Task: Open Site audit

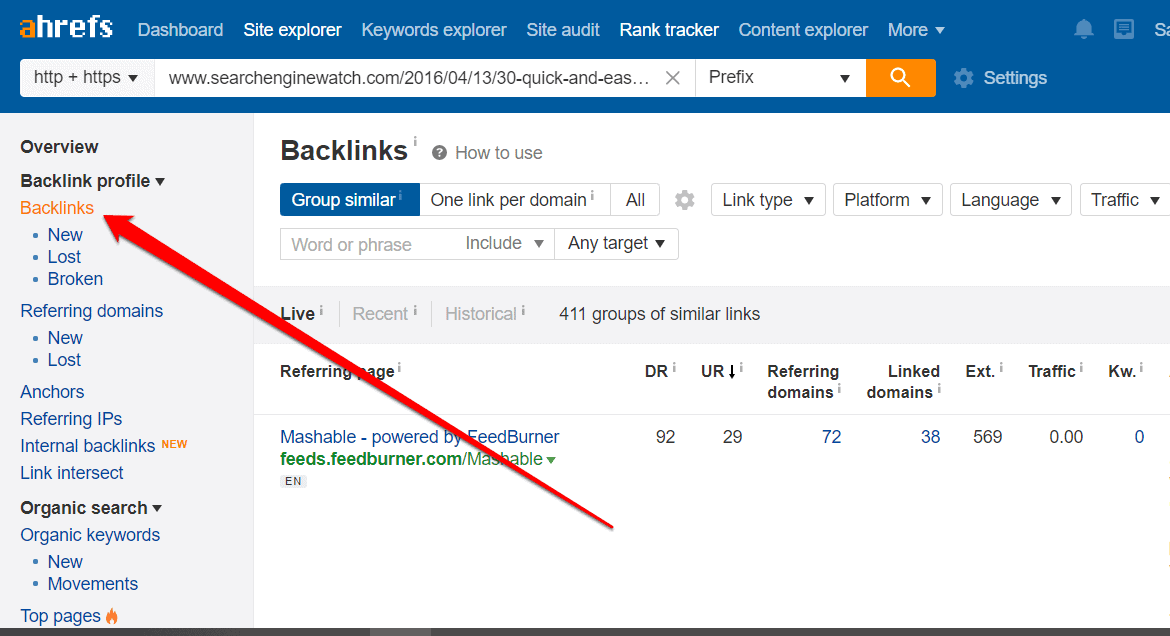Action: click(563, 30)
